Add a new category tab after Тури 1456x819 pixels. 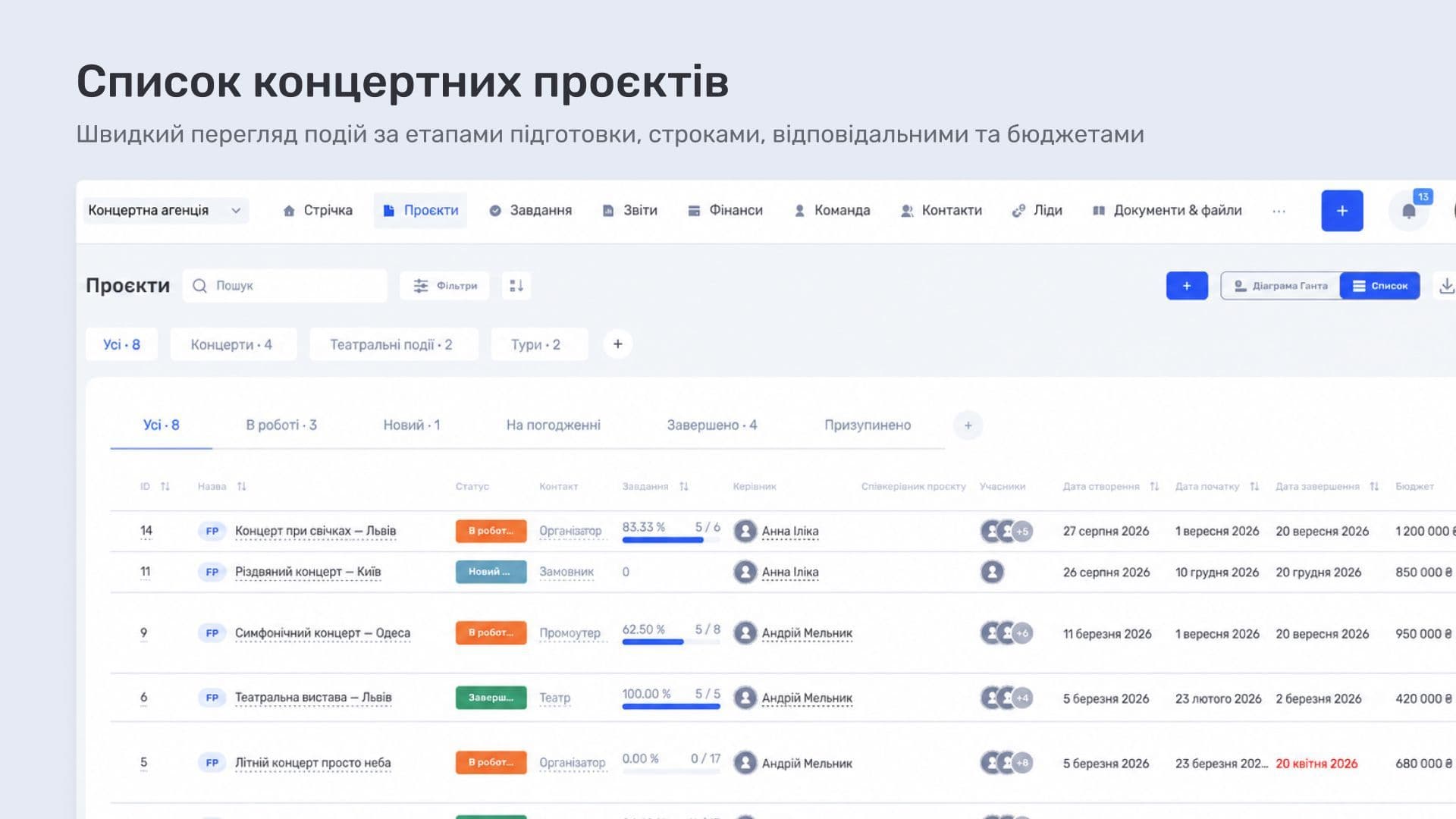(x=617, y=344)
